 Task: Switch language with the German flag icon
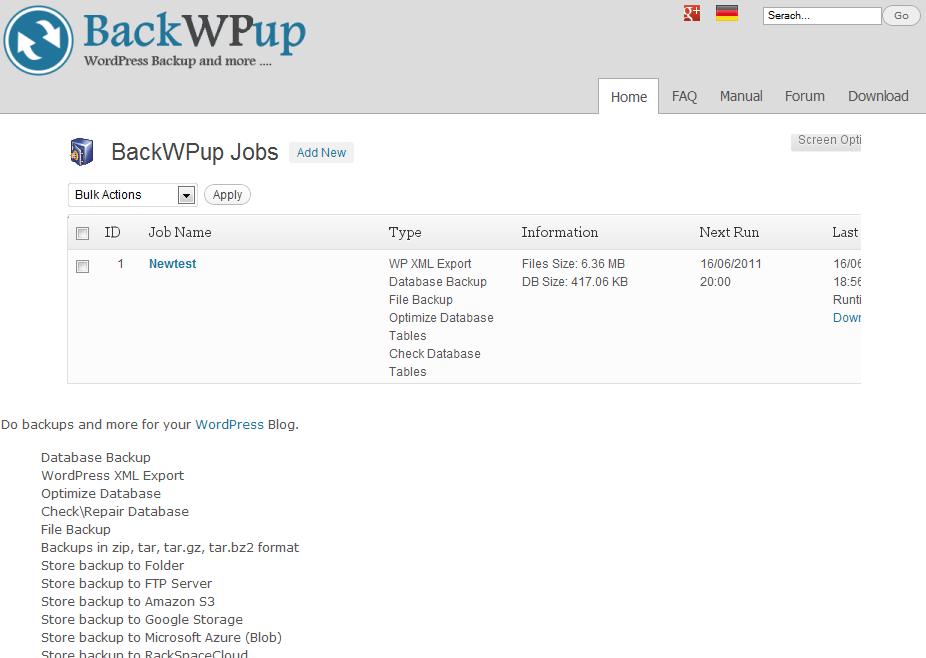coord(727,13)
